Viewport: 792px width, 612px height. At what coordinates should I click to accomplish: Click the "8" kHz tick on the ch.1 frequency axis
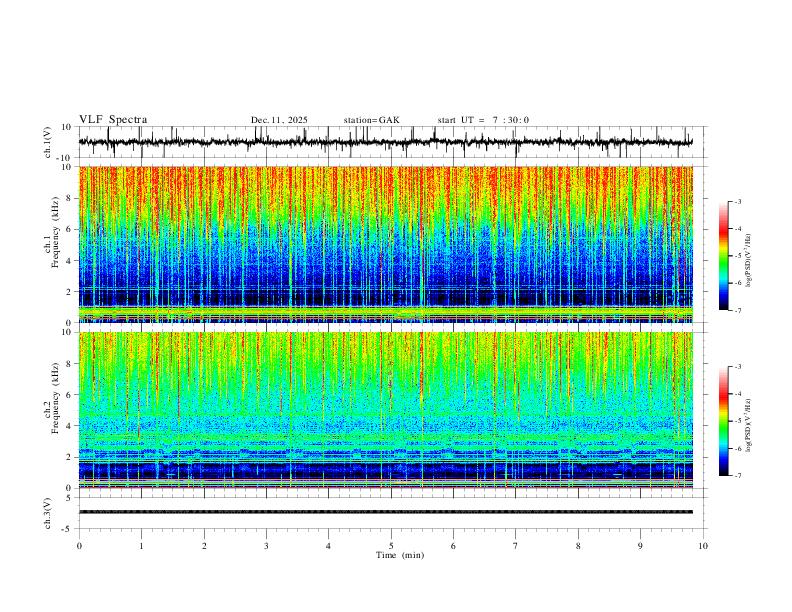[x=70, y=198]
